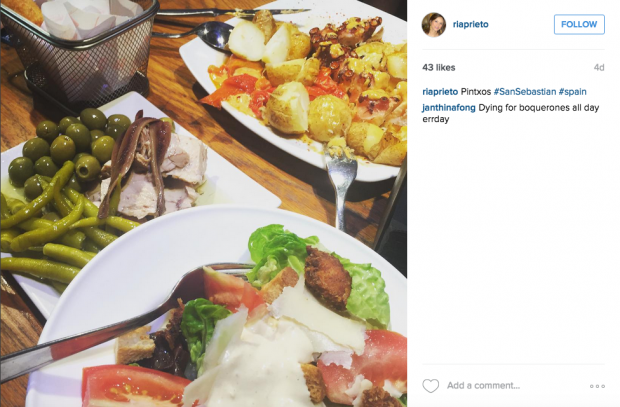620x407 pixels.
Task: Click the FOLLOW button
Action: click(579, 24)
